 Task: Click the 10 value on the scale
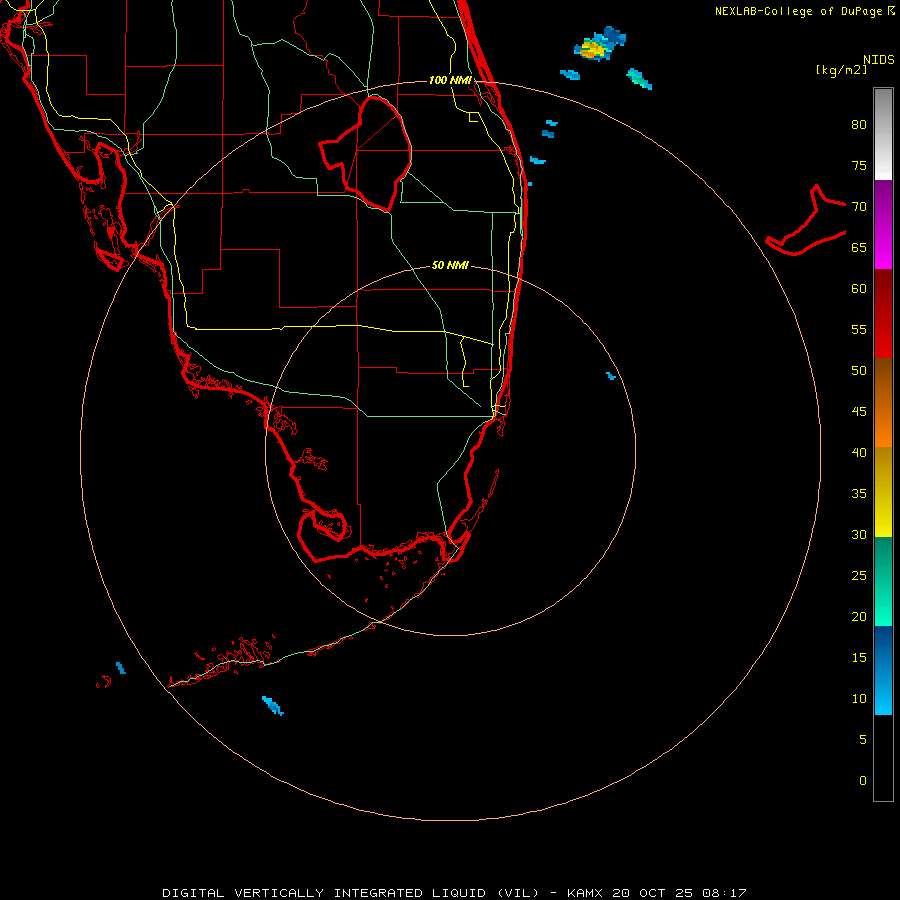pos(859,699)
